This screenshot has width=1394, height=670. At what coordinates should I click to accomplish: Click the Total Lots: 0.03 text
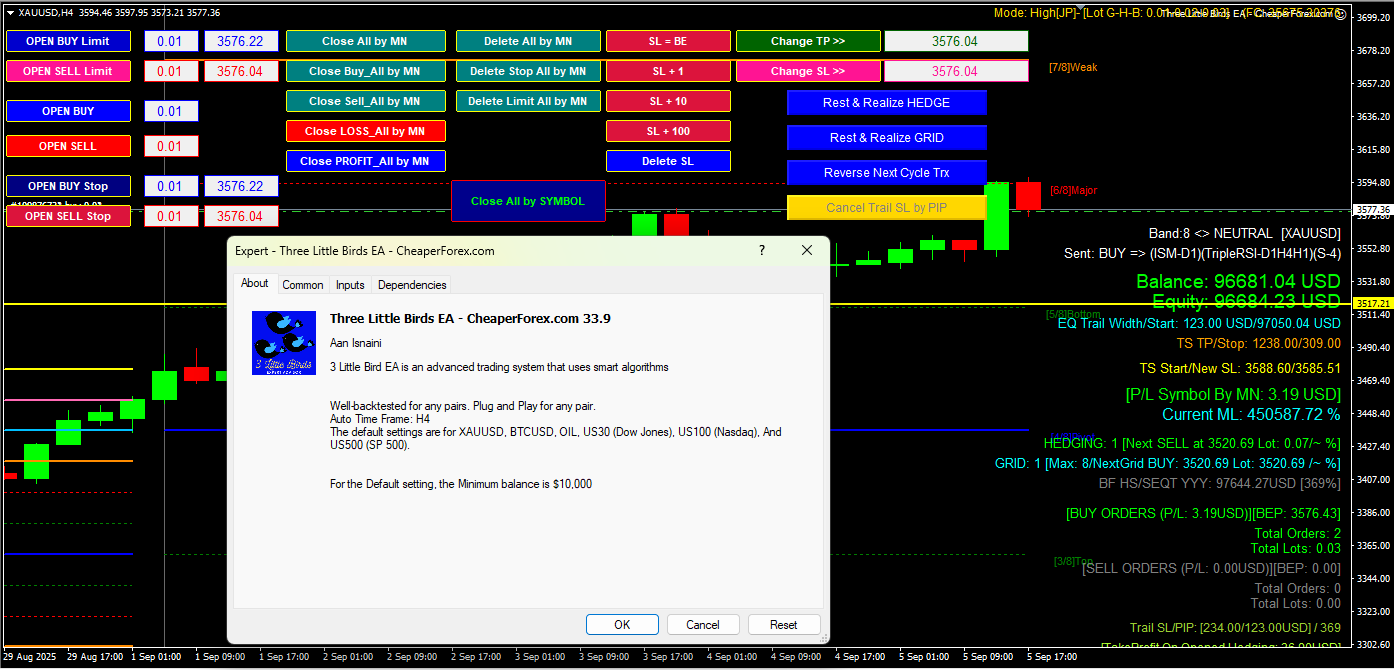click(x=1296, y=549)
